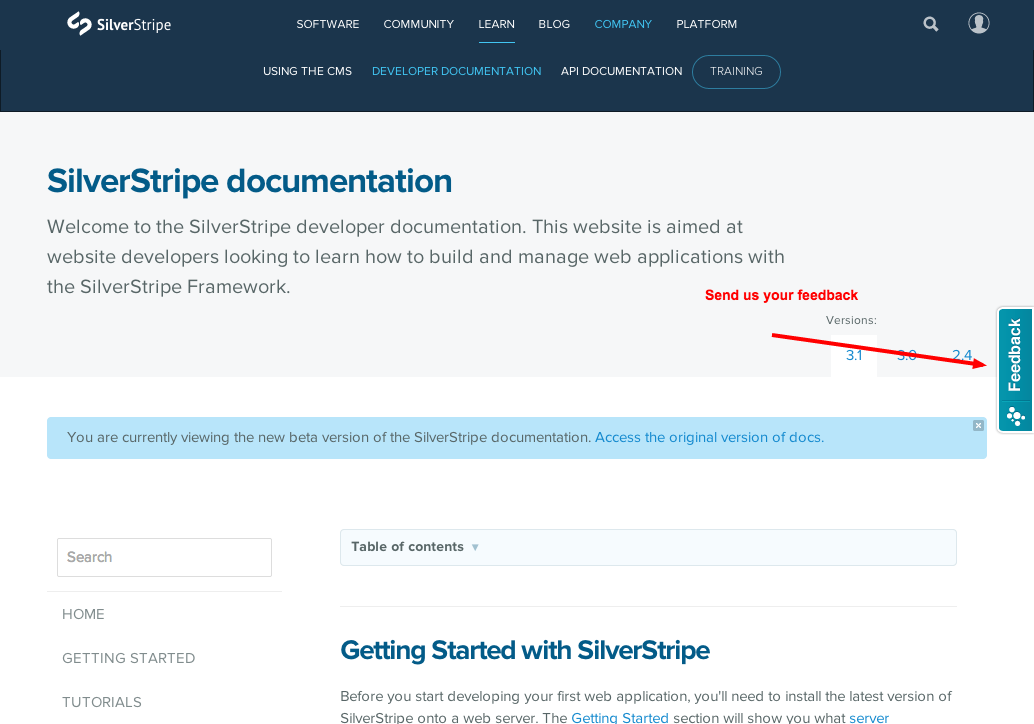
Task: Select API DOCUMENTATION submenu item
Action: 621,71
